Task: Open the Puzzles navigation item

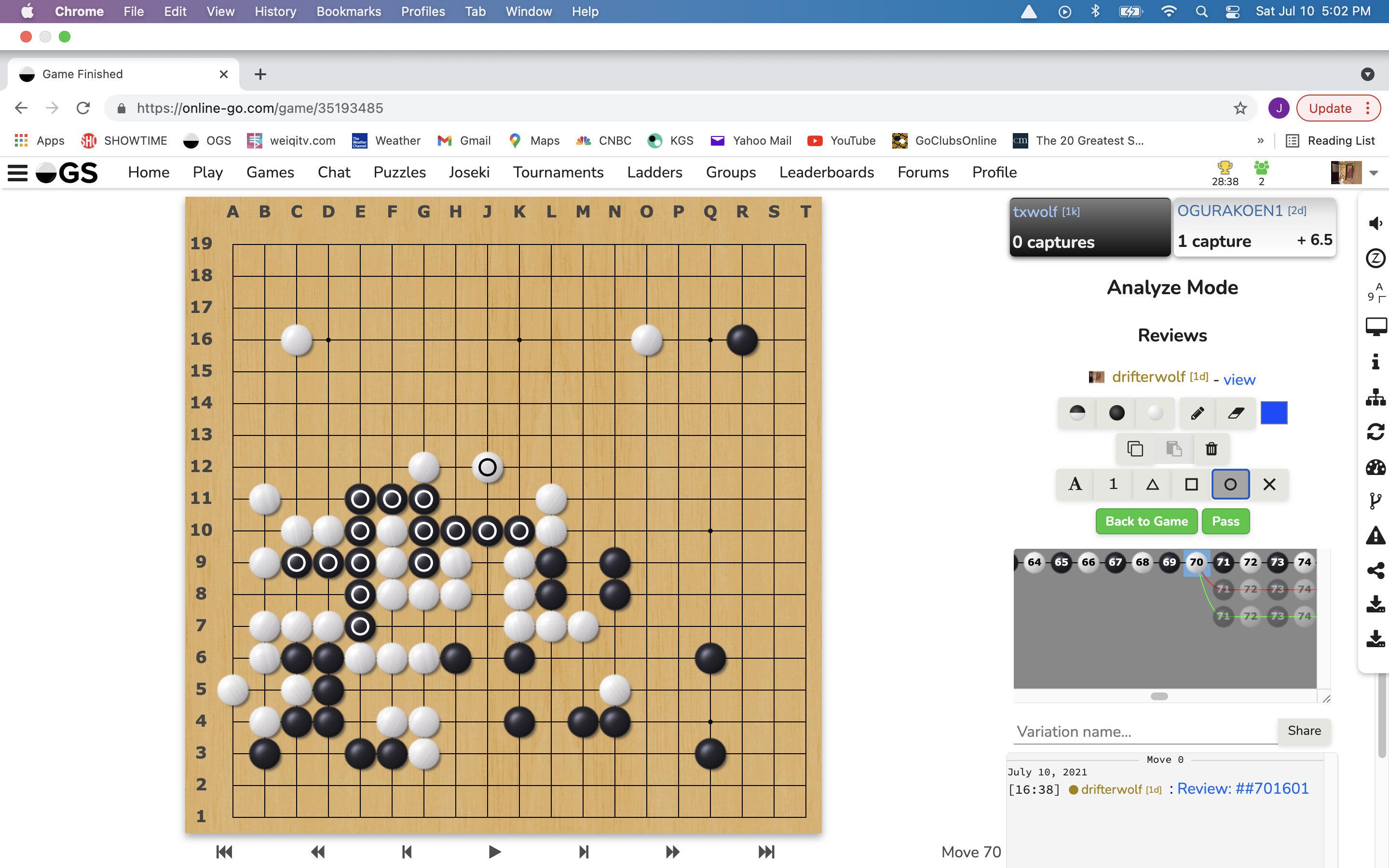Action: pyautogui.click(x=399, y=173)
